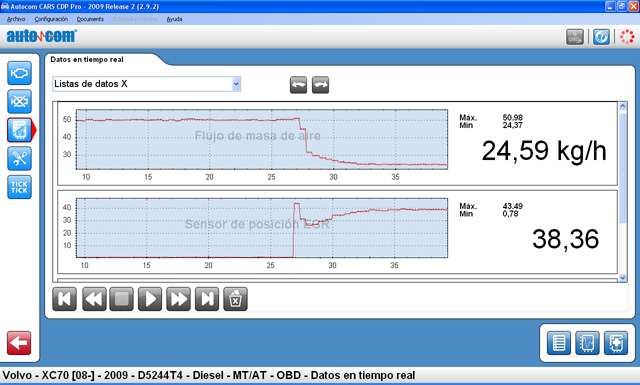The height and width of the screenshot is (385, 640).
Task: Open the list view icon at bottom right
Action: coord(559,343)
